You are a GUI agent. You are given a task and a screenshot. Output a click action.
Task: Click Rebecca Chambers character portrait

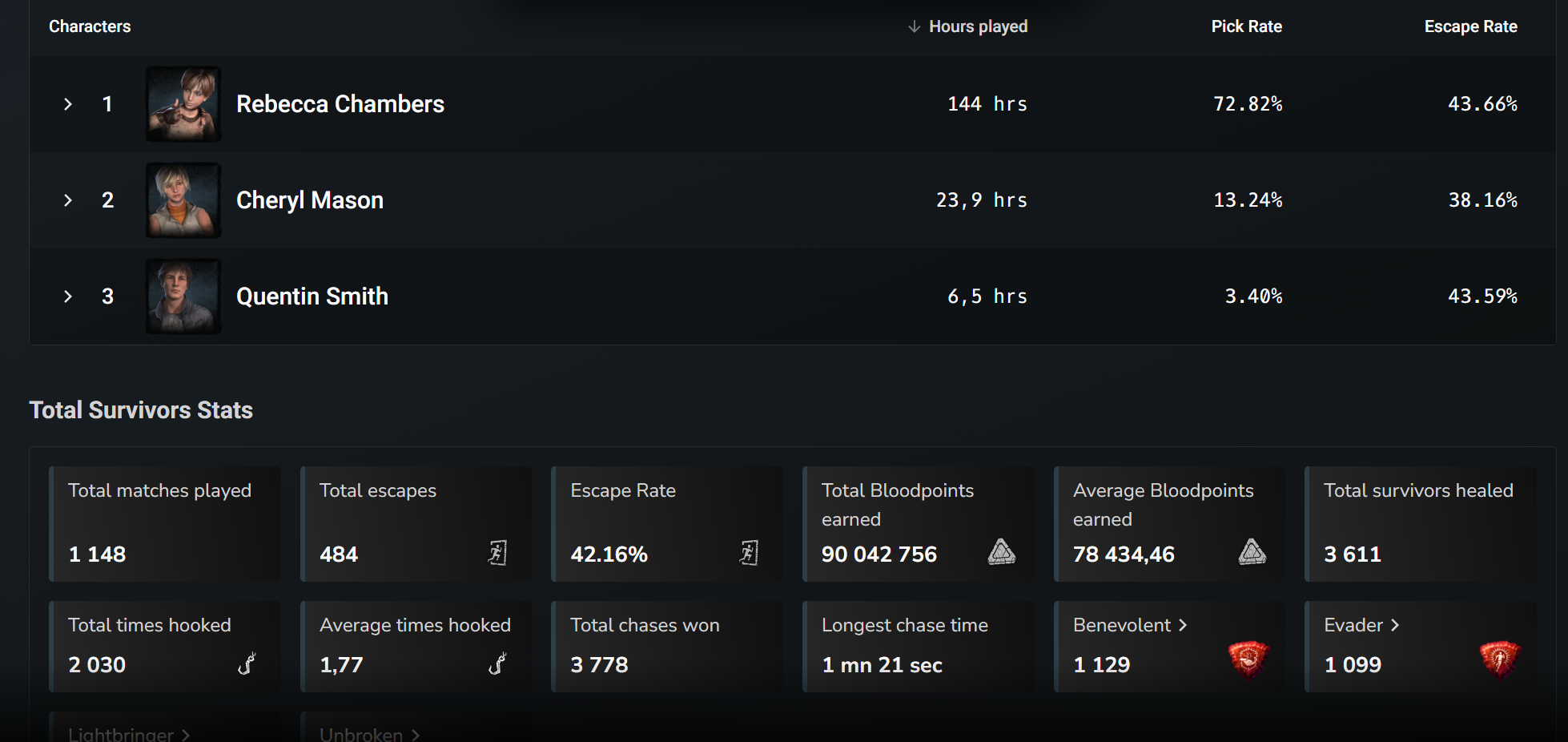coord(183,104)
